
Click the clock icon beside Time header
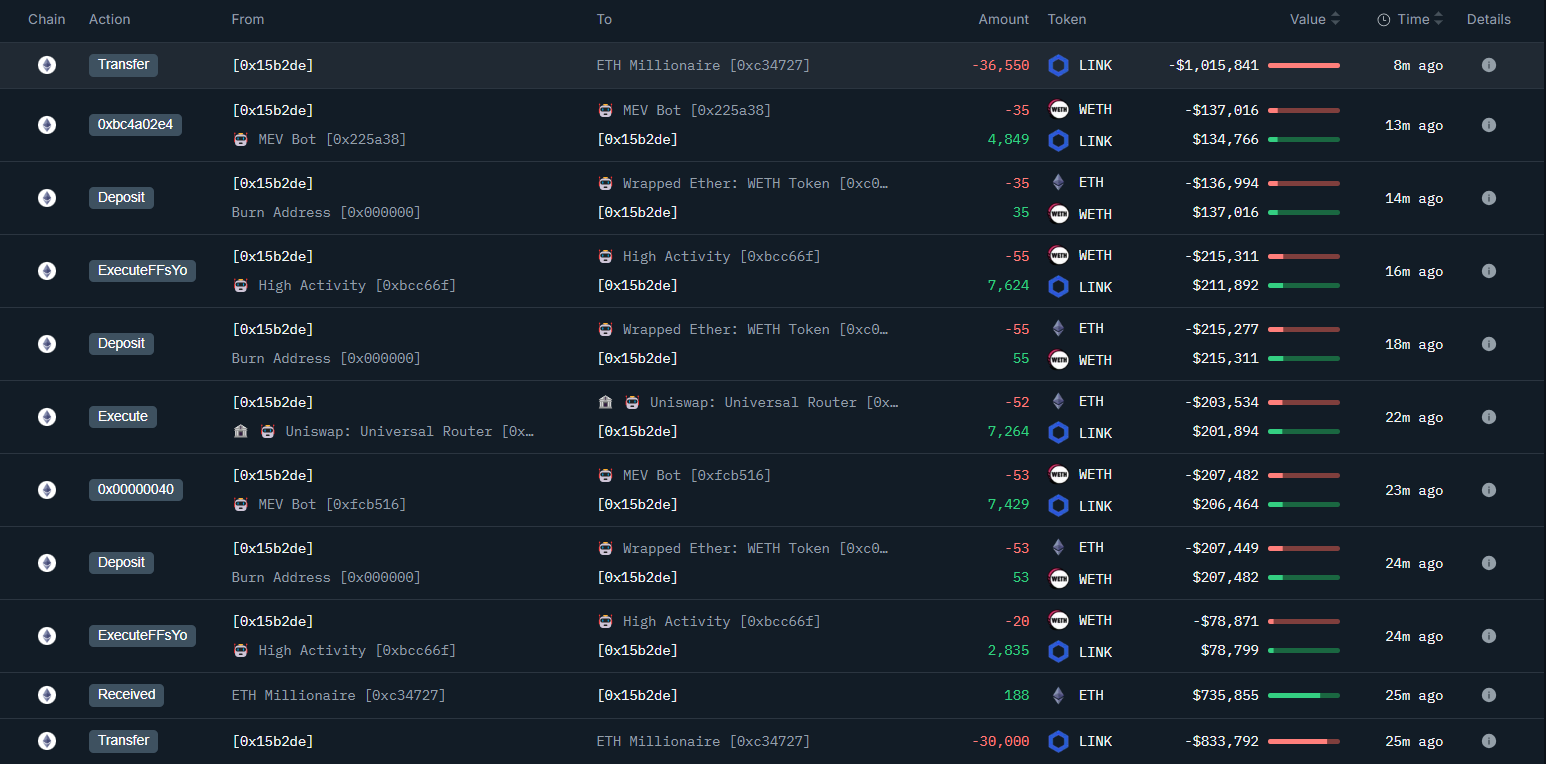tap(1383, 20)
